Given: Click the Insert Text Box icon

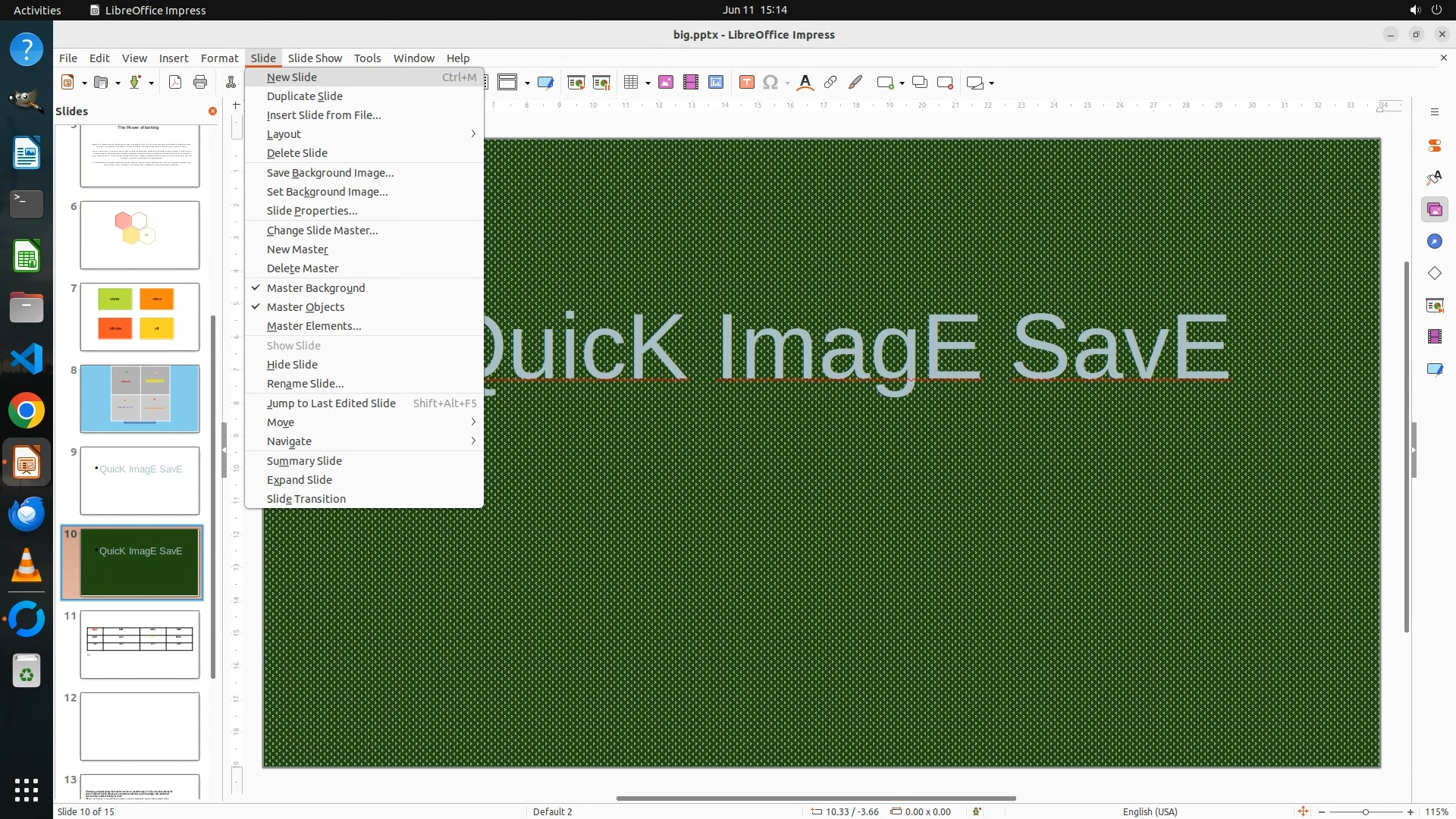Looking at the screenshot, I should (747, 83).
